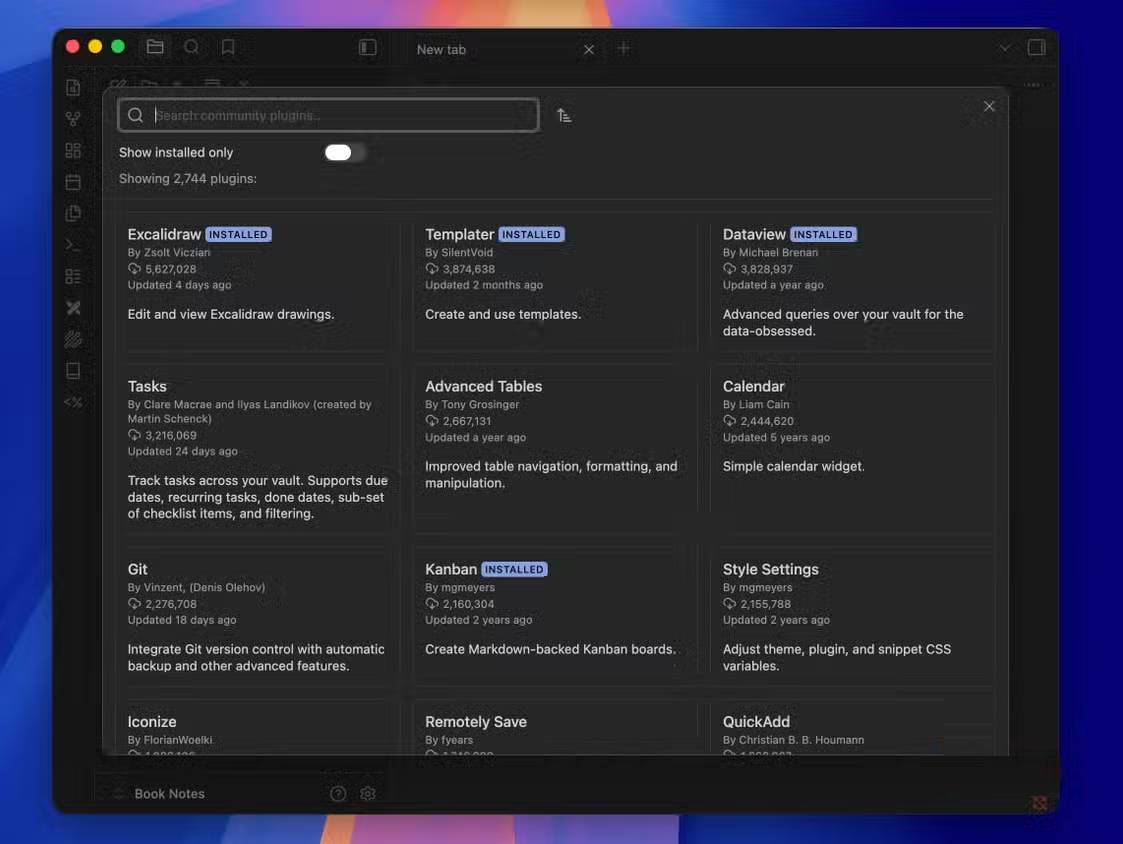Open the Templater plugin card

[x=555, y=280]
